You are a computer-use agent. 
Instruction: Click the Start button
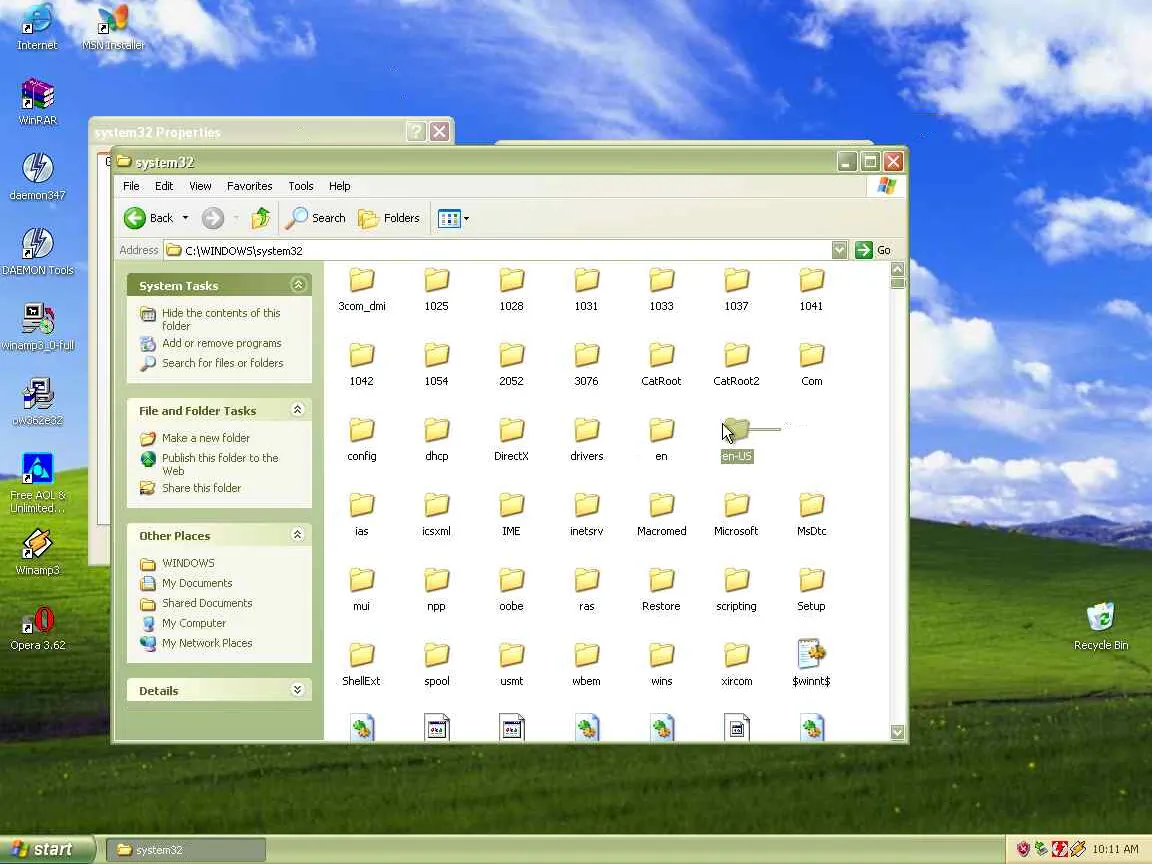pyautogui.click(x=47, y=849)
